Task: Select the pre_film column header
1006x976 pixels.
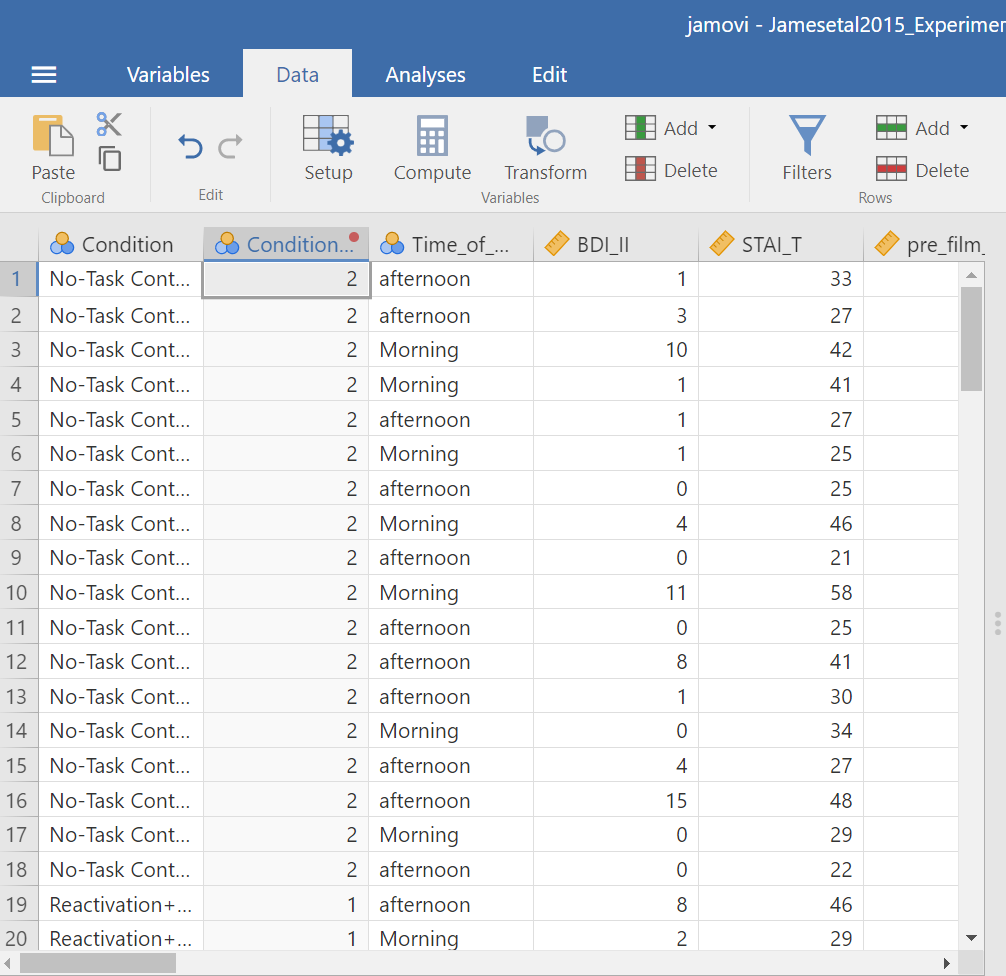Action: (x=924, y=244)
